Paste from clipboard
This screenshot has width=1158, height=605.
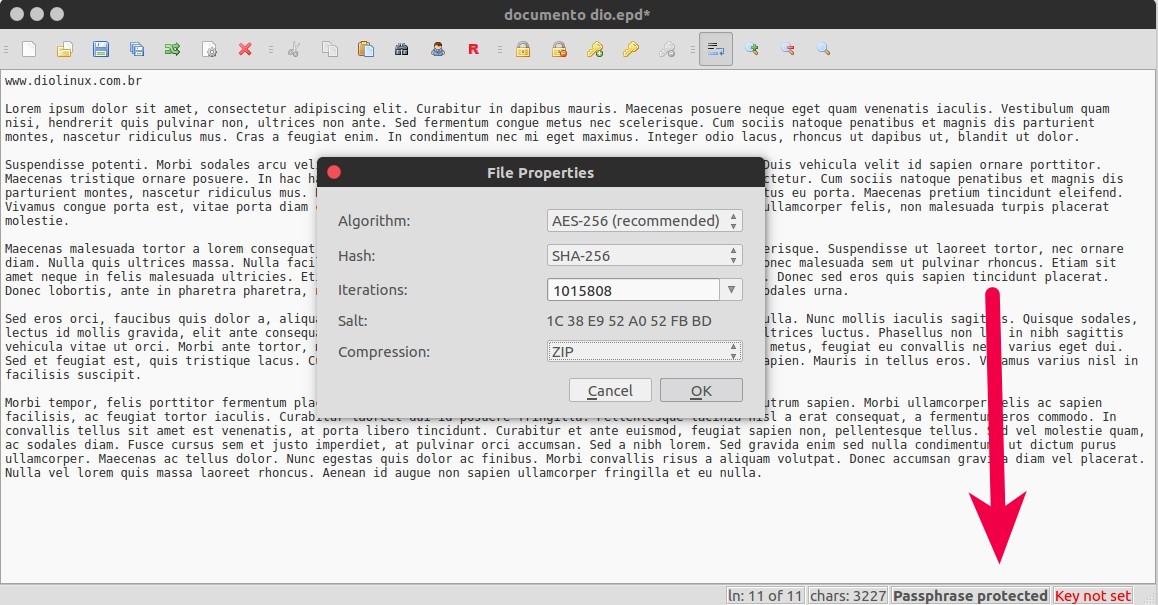coord(365,48)
